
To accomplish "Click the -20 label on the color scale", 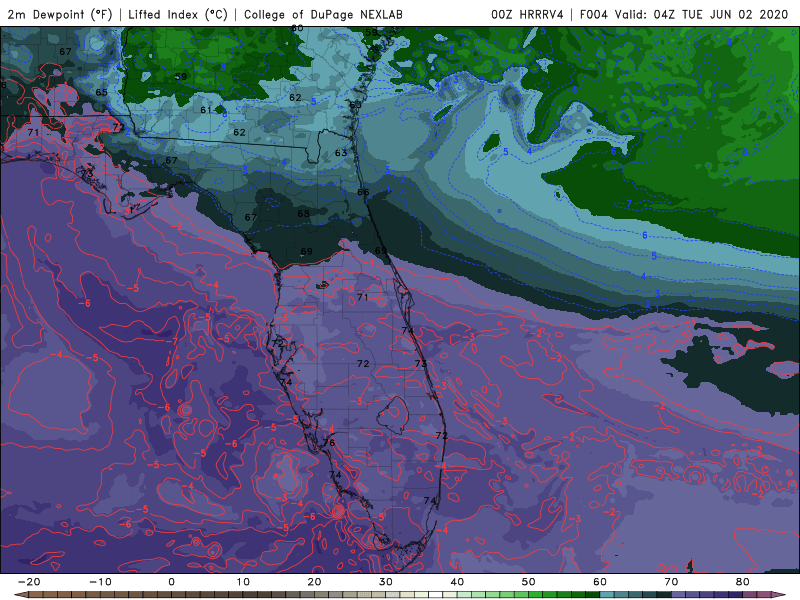I will [29, 582].
